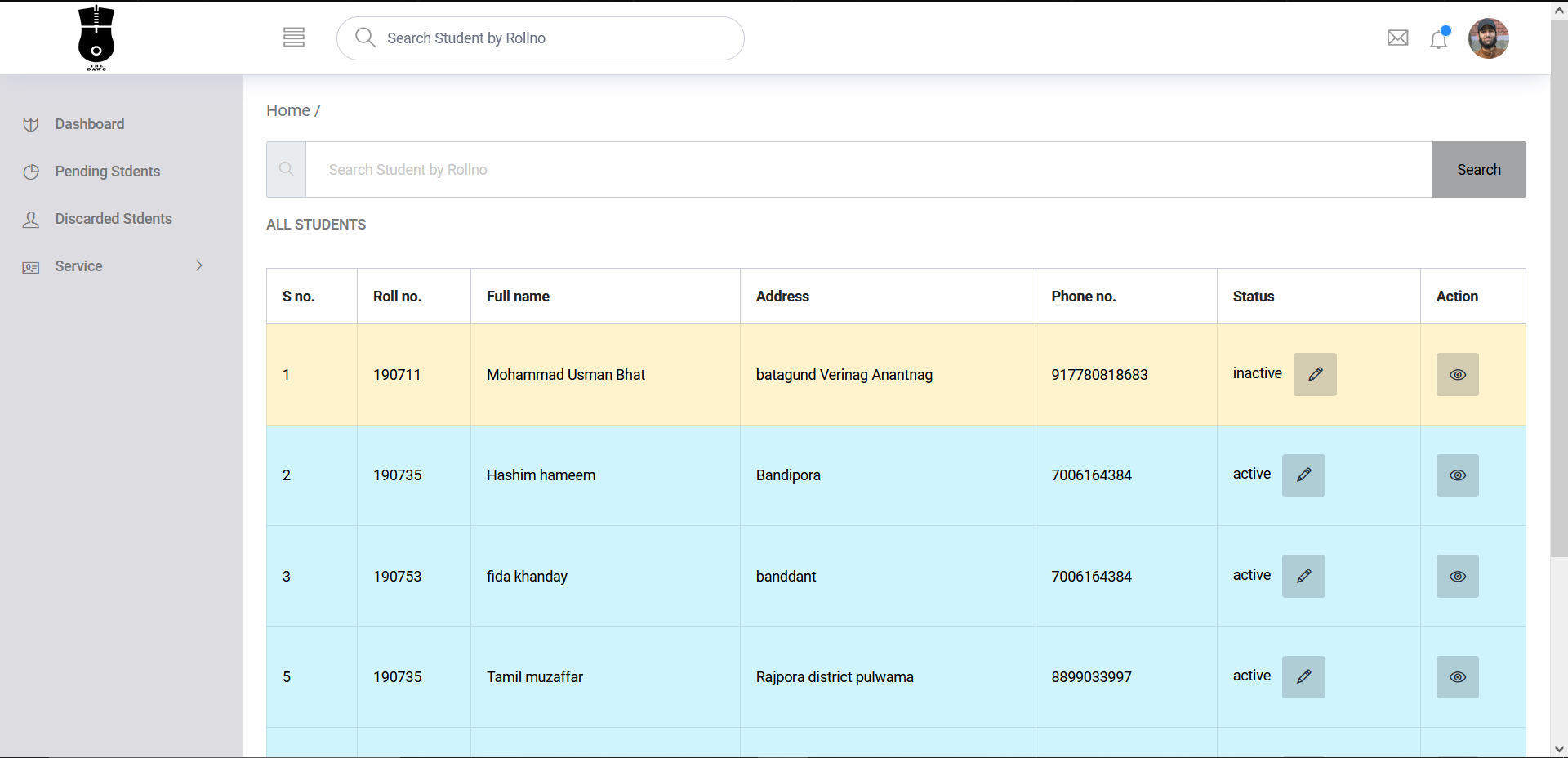This screenshot has width=1568, height=758.
Task: View details of Tamil muzaffar
Action: 1458,677
